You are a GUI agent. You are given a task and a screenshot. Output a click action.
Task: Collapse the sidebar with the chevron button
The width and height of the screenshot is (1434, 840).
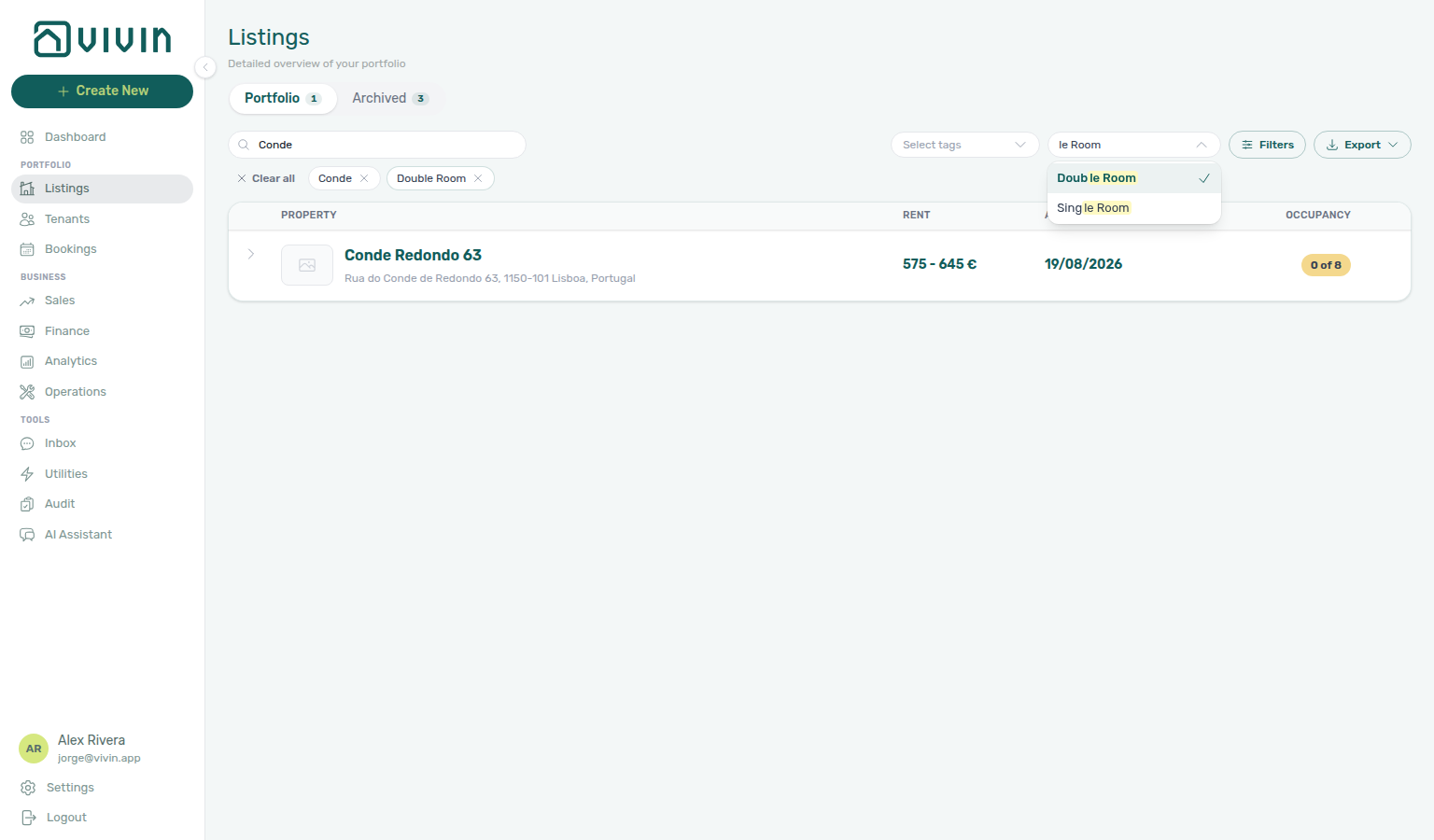(x=205, y=67)
